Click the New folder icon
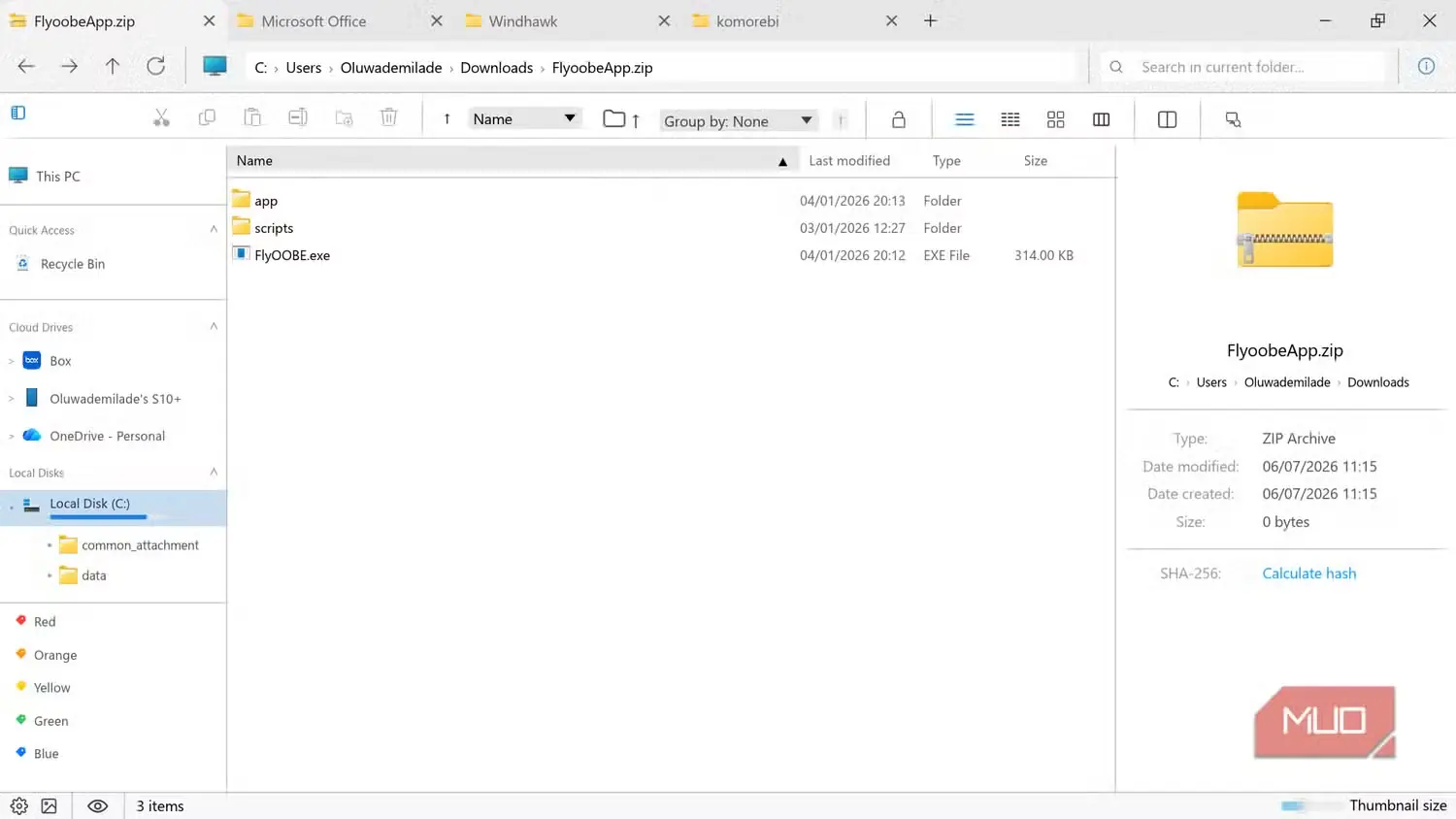The height and width of the screenshot is (819, 1456). point(344,118)
